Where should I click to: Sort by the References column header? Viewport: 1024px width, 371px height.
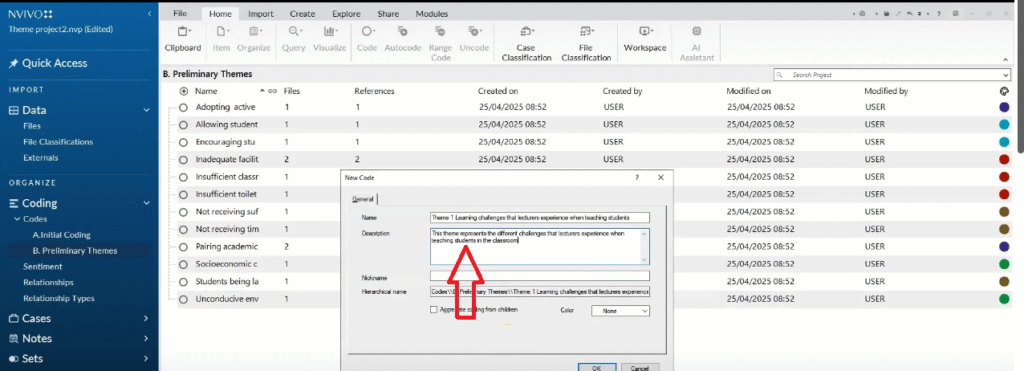coord(375,91)
